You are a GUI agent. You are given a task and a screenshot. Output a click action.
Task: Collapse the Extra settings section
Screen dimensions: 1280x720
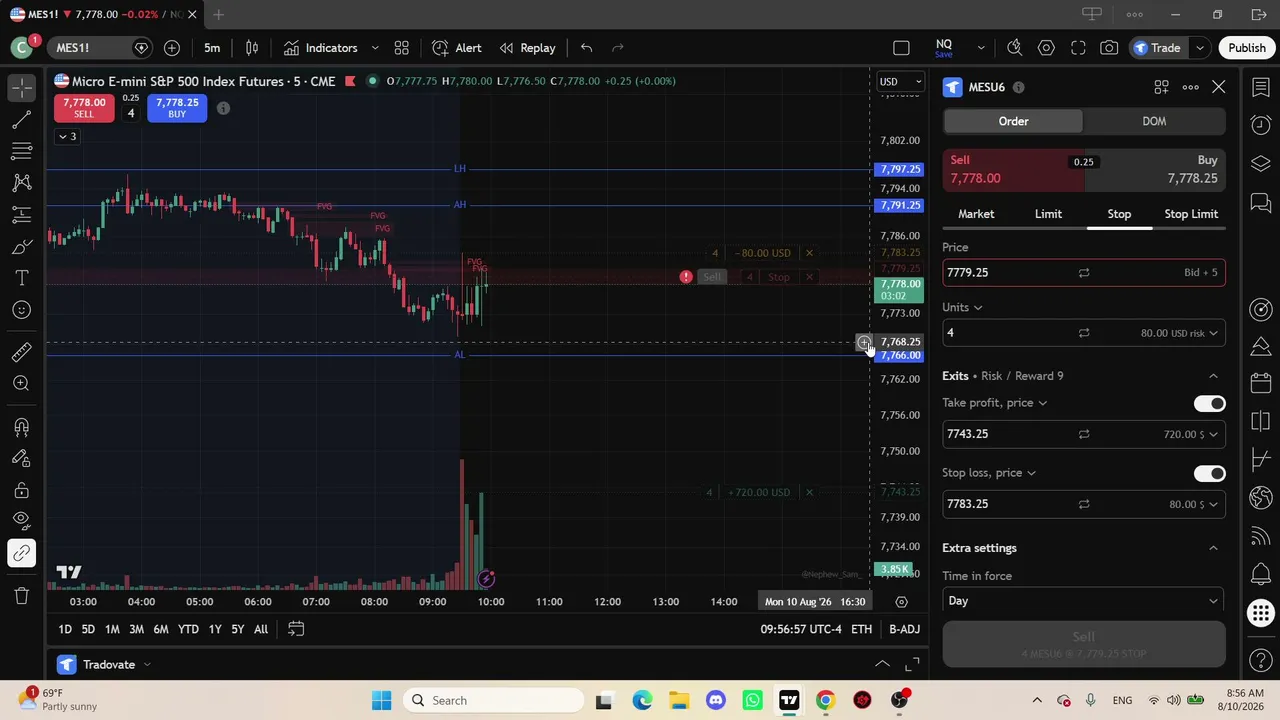tap(1213, 548)
